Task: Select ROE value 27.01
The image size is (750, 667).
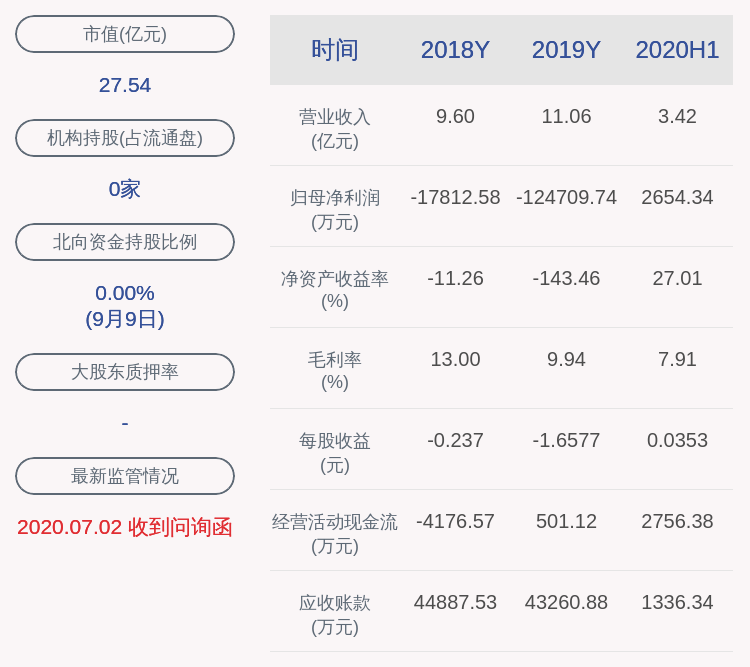Action: click(677, 278)
